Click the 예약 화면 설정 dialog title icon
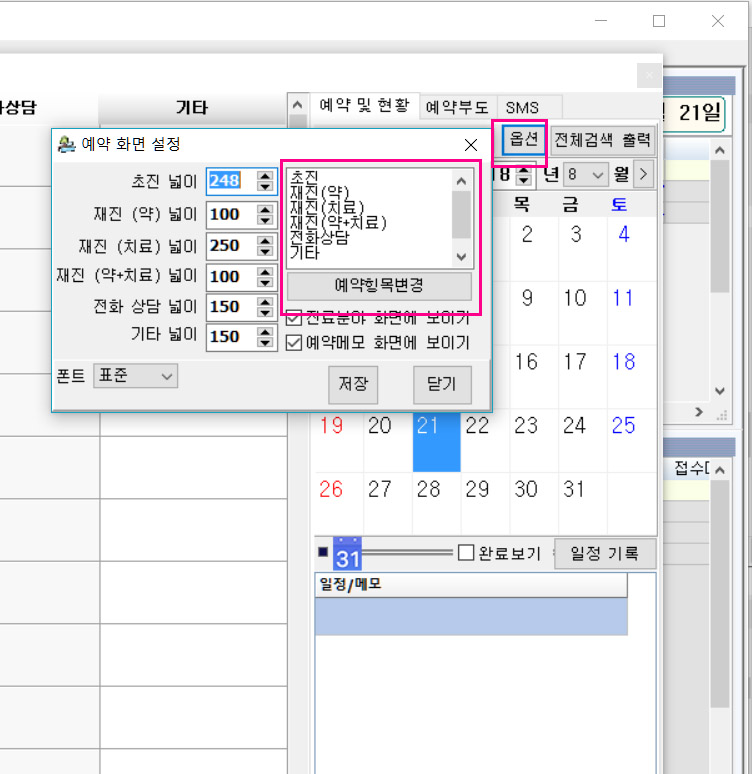Screen dimensions: 752x774 coord(66,144)
